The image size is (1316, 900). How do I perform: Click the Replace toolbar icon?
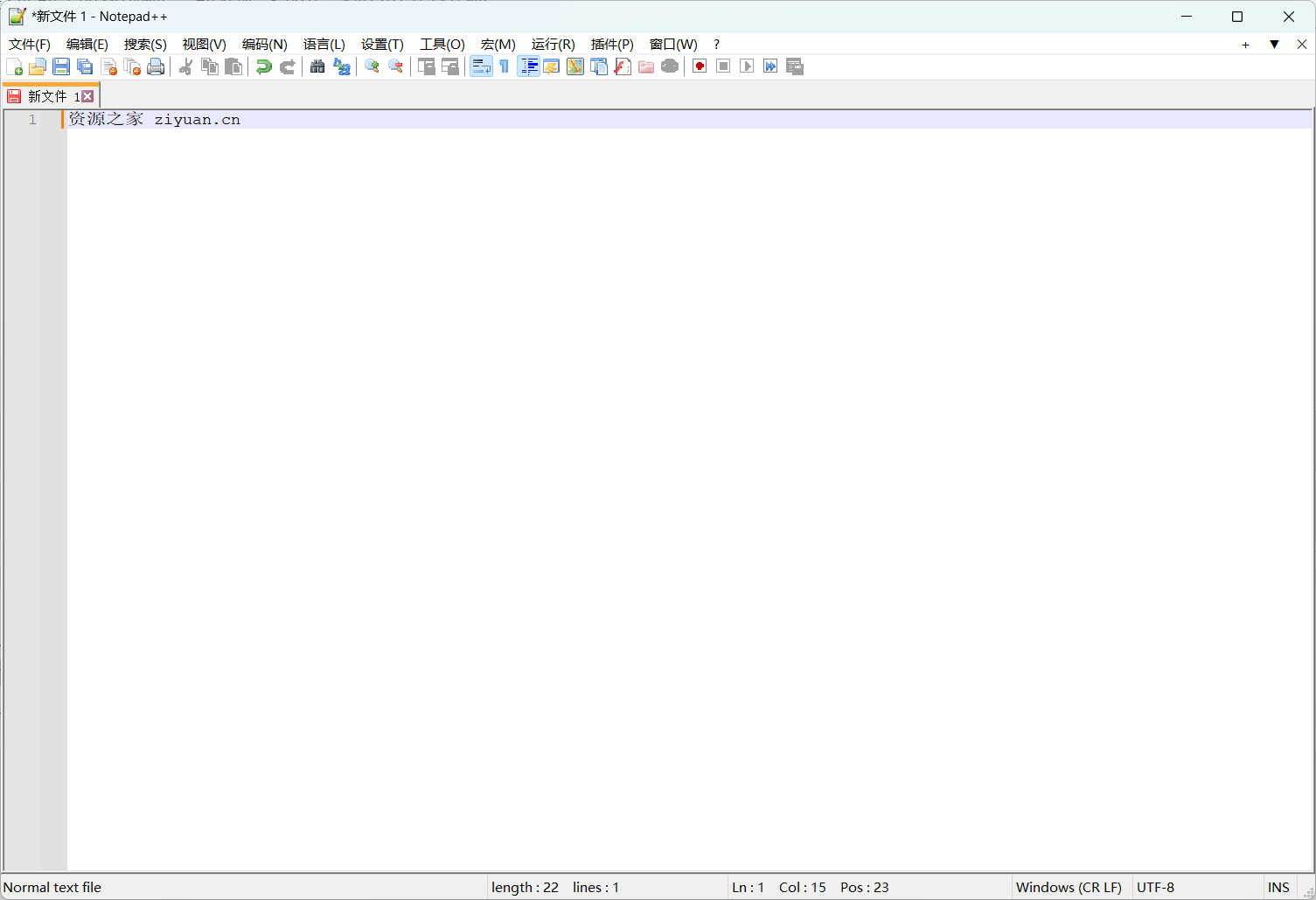click(x=341, y=66)
